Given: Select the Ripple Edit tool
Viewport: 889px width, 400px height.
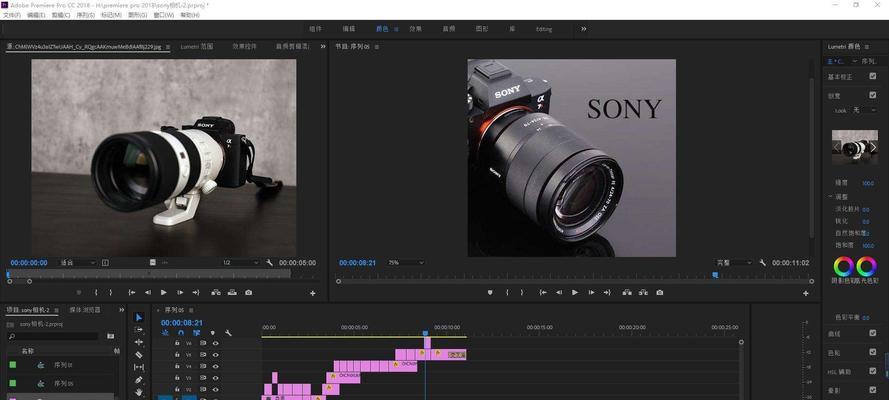Looking at the screenshot, I should [139, 342].
